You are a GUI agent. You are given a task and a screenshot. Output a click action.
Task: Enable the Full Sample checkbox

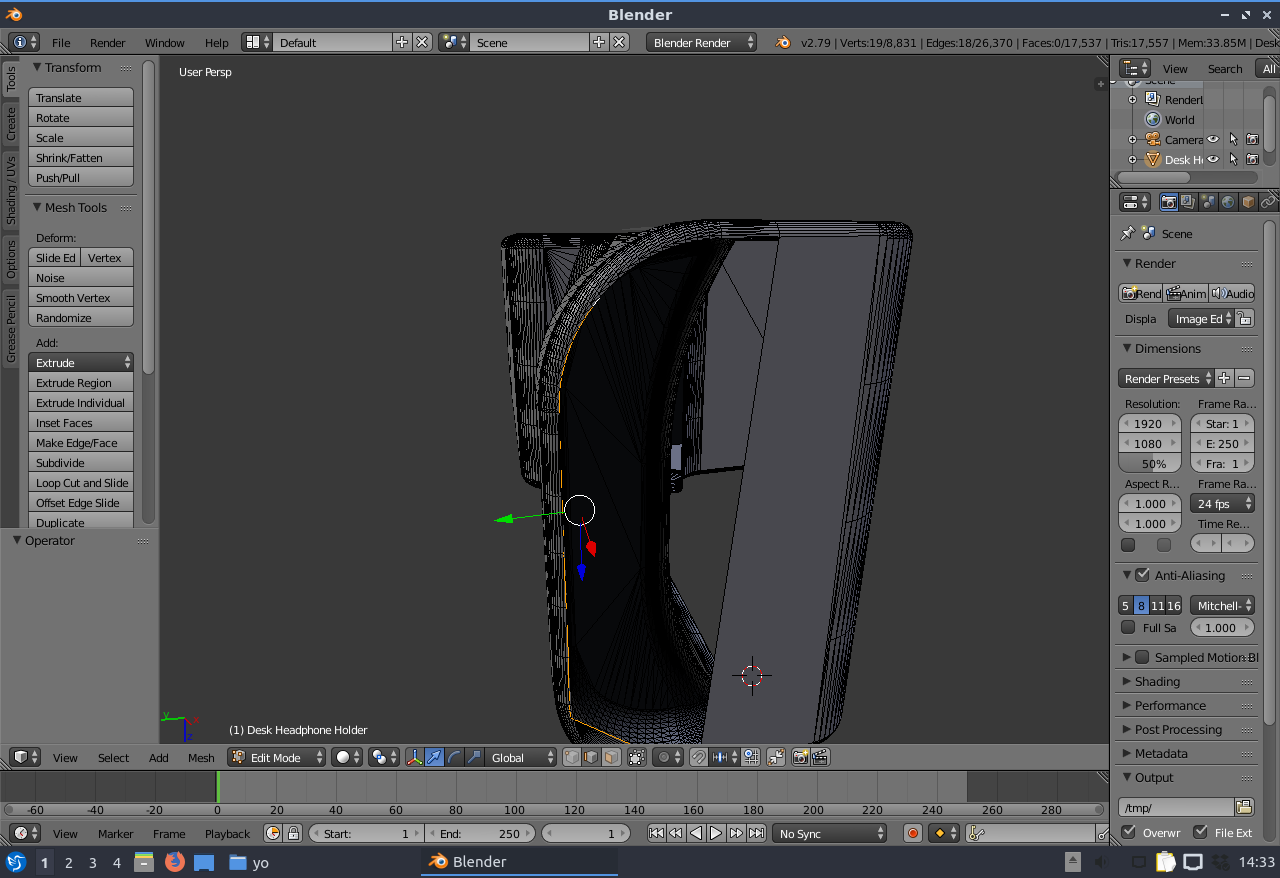click(x=1128, y=628)
